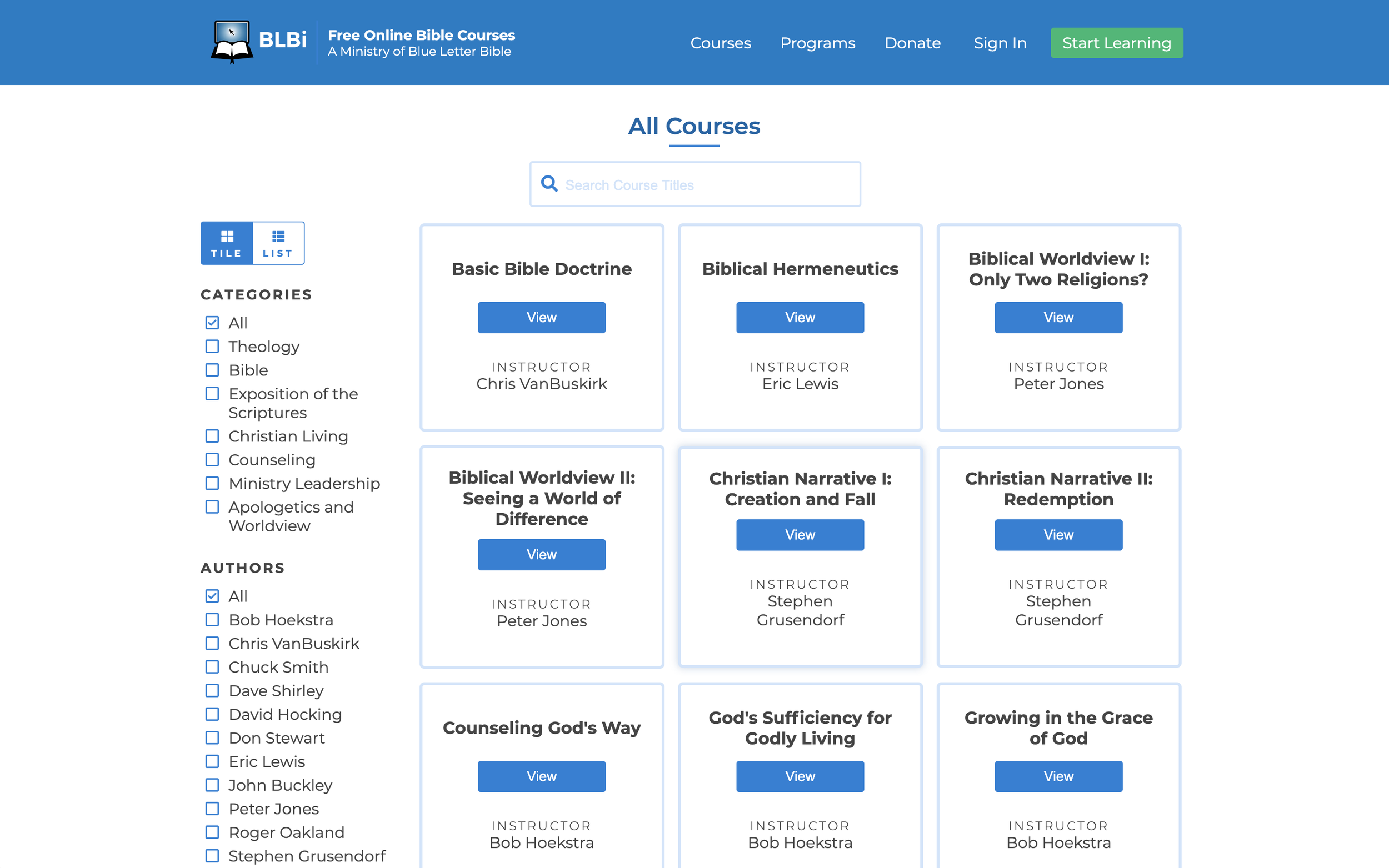Switch to Tile view
The width and height of the screenshot is (1389, 868).
click(226, 243)
